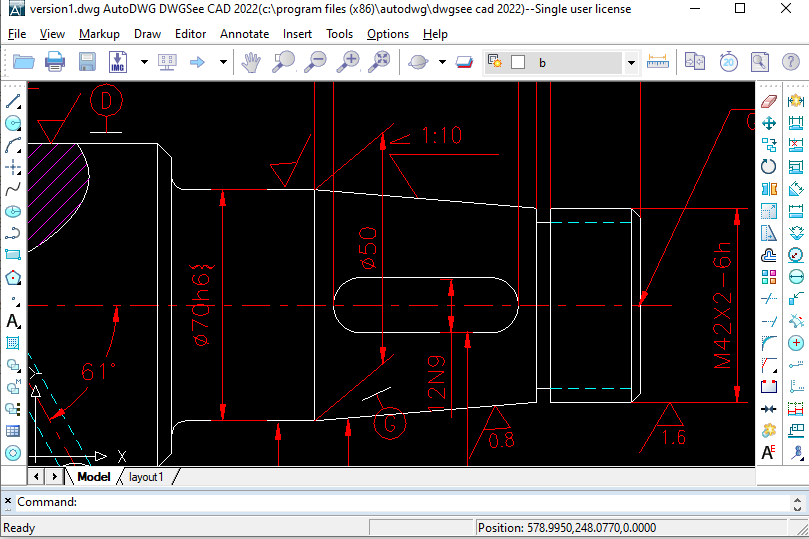Select the Move tool
The height and width of the screenshot is (539, 809).
[x=769, y=123]
